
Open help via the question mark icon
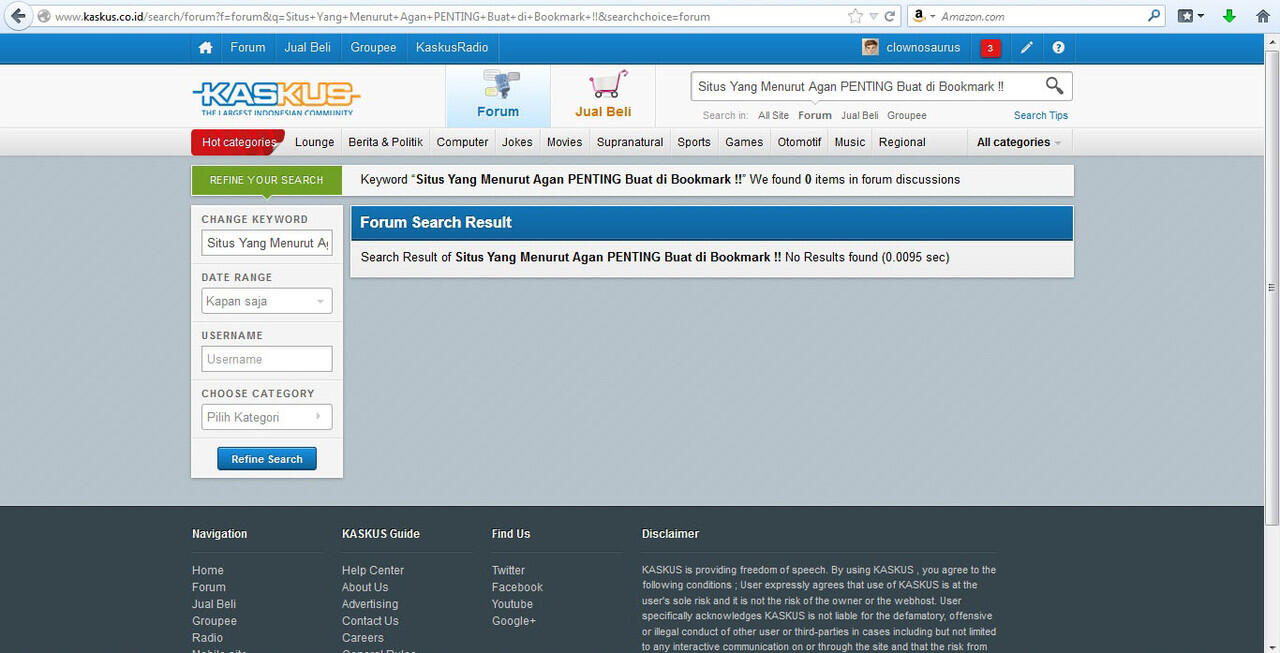coord(1058,47)
